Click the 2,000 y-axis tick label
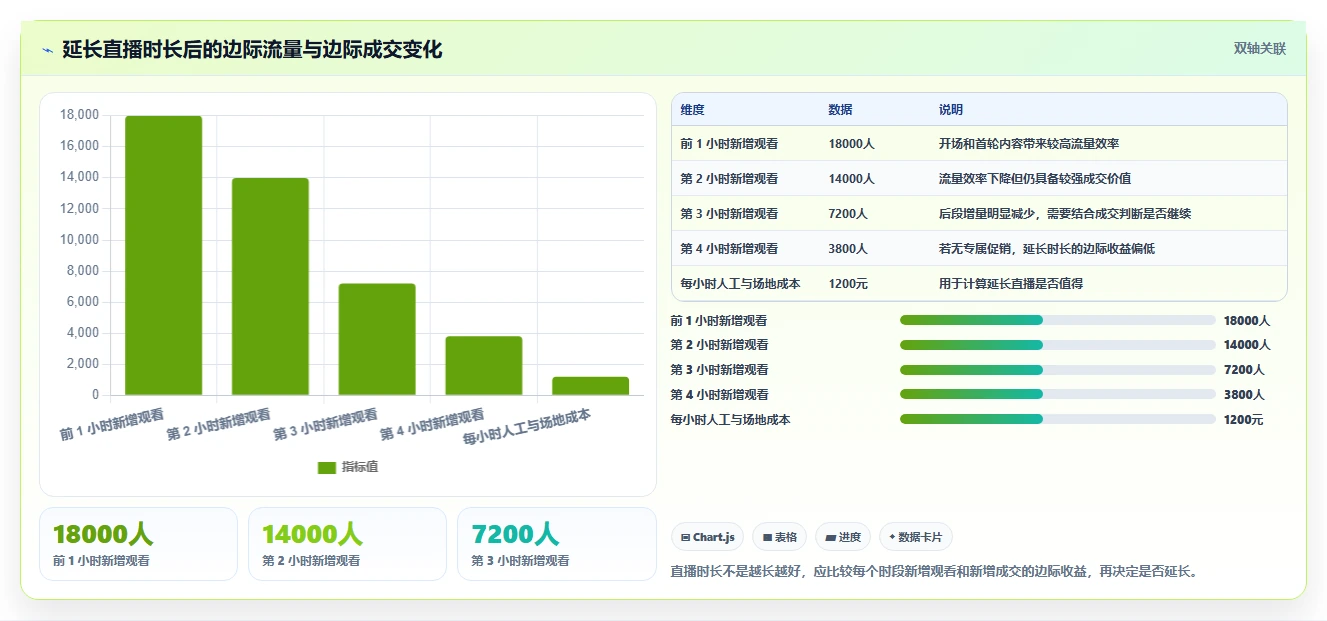Image resolution: width=1327 pixels, height=621 pixels. tap(82, 364)
